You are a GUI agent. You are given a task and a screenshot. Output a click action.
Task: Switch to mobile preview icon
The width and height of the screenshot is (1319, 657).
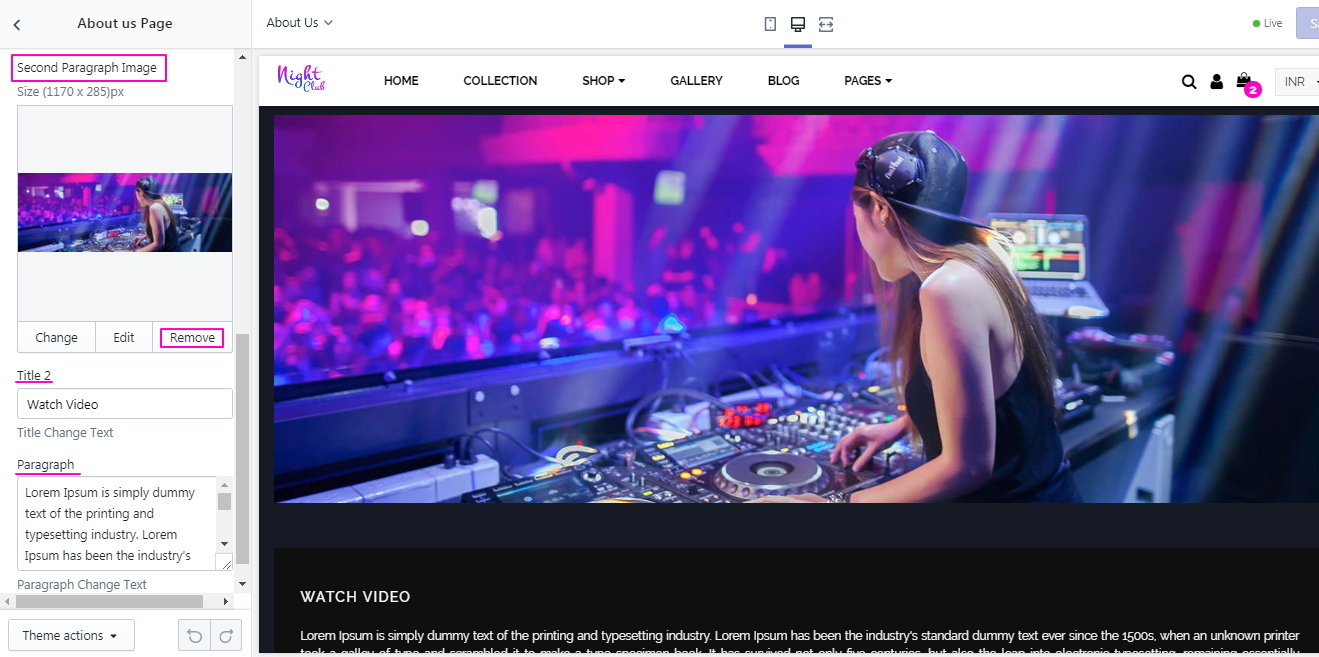tap(770, 24)
